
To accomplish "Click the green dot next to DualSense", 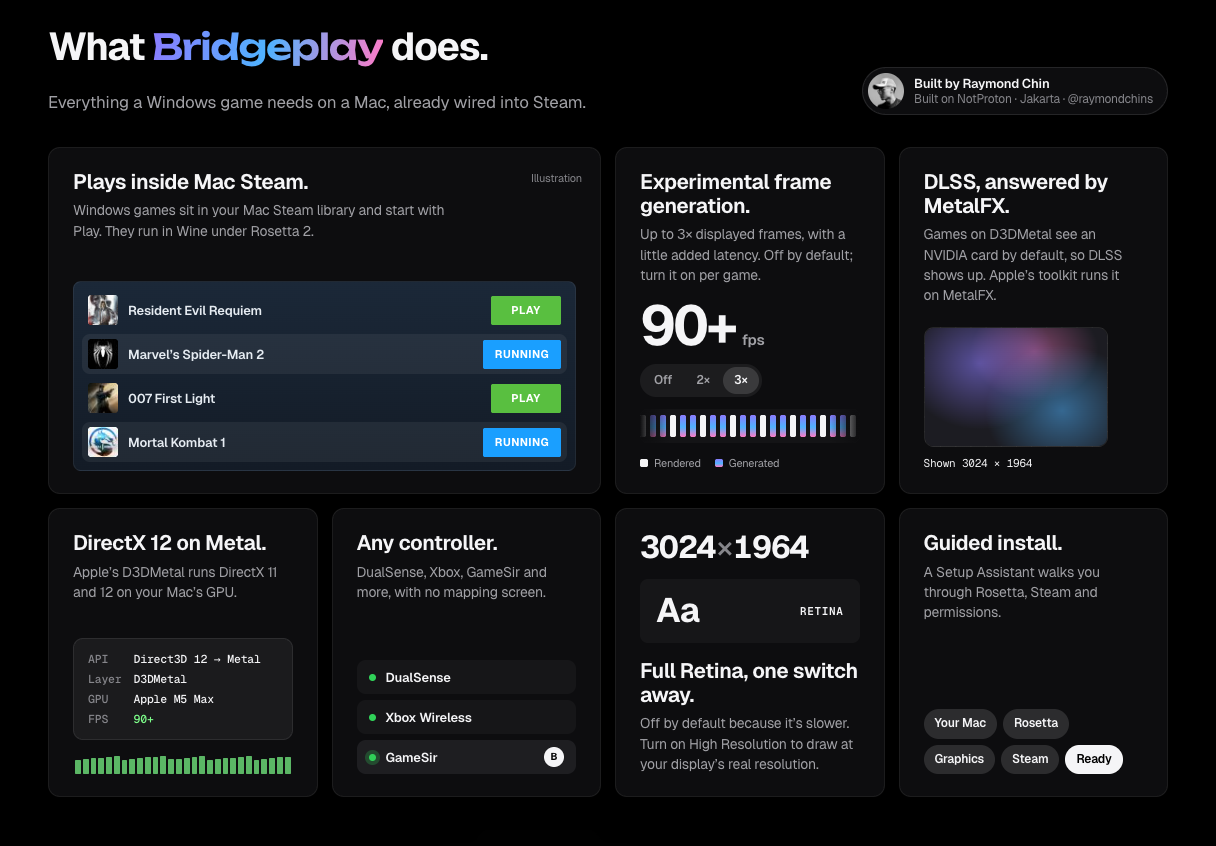I will click(372, 678).
